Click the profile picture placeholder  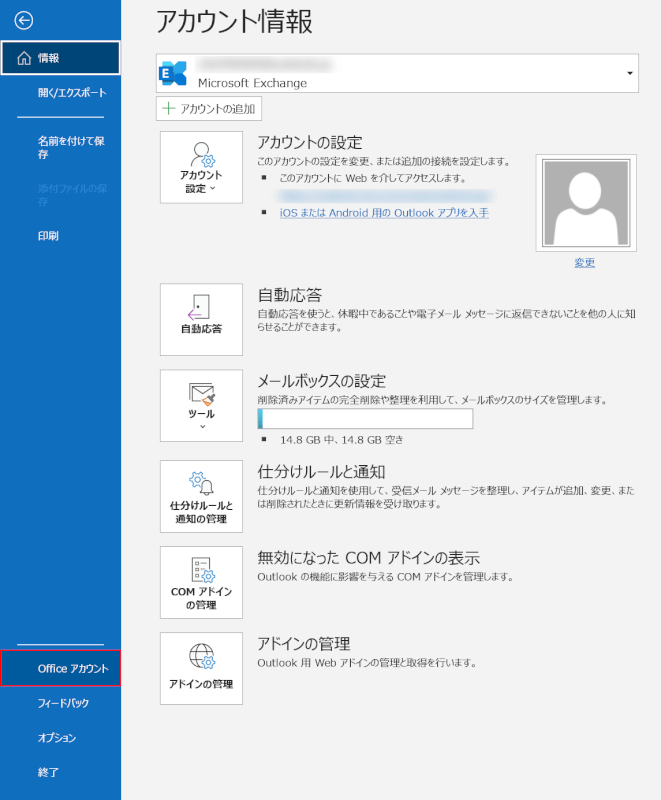point(586,203)
